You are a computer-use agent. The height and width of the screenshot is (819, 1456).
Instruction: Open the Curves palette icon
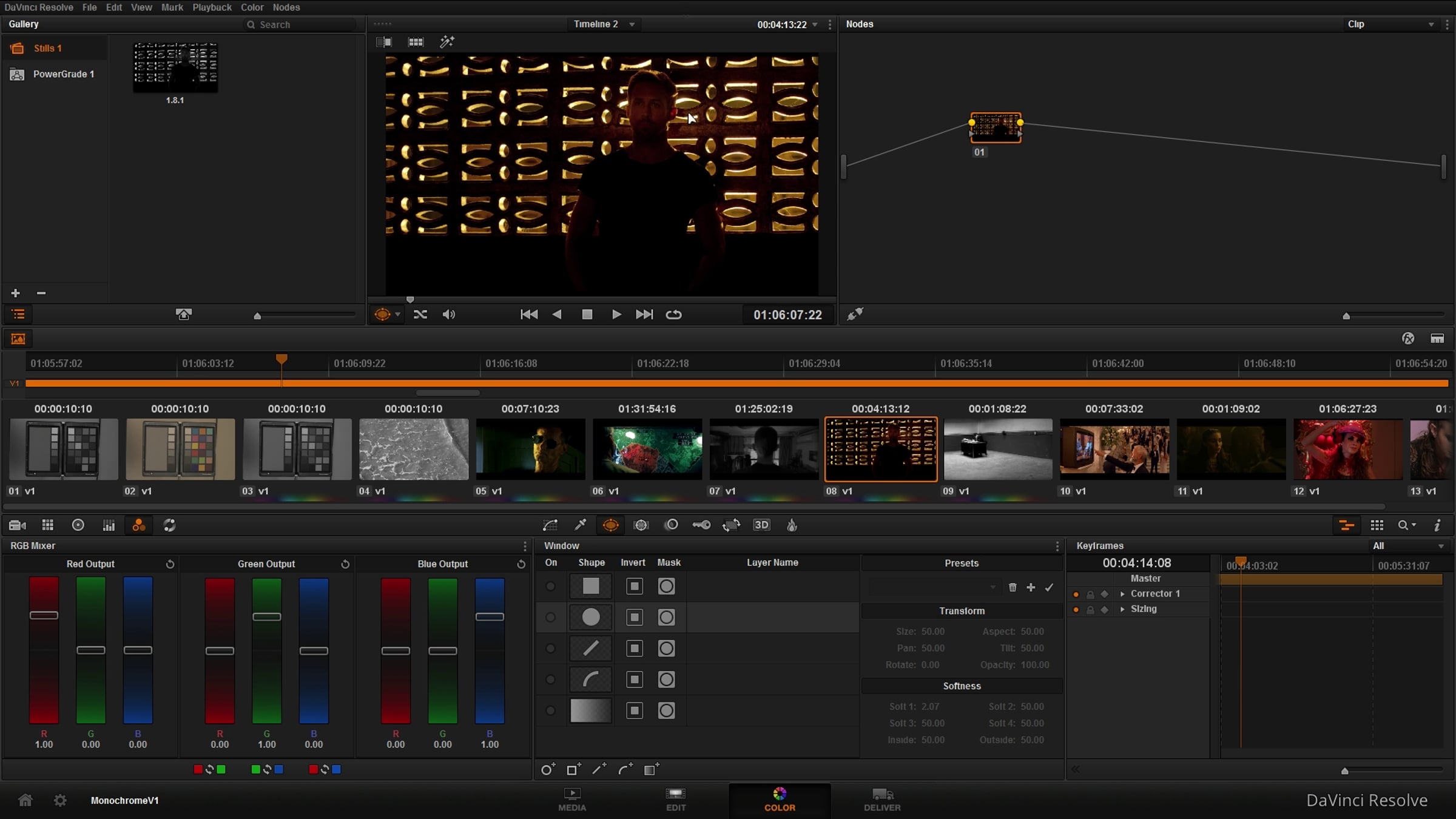[x=550, y=525]
